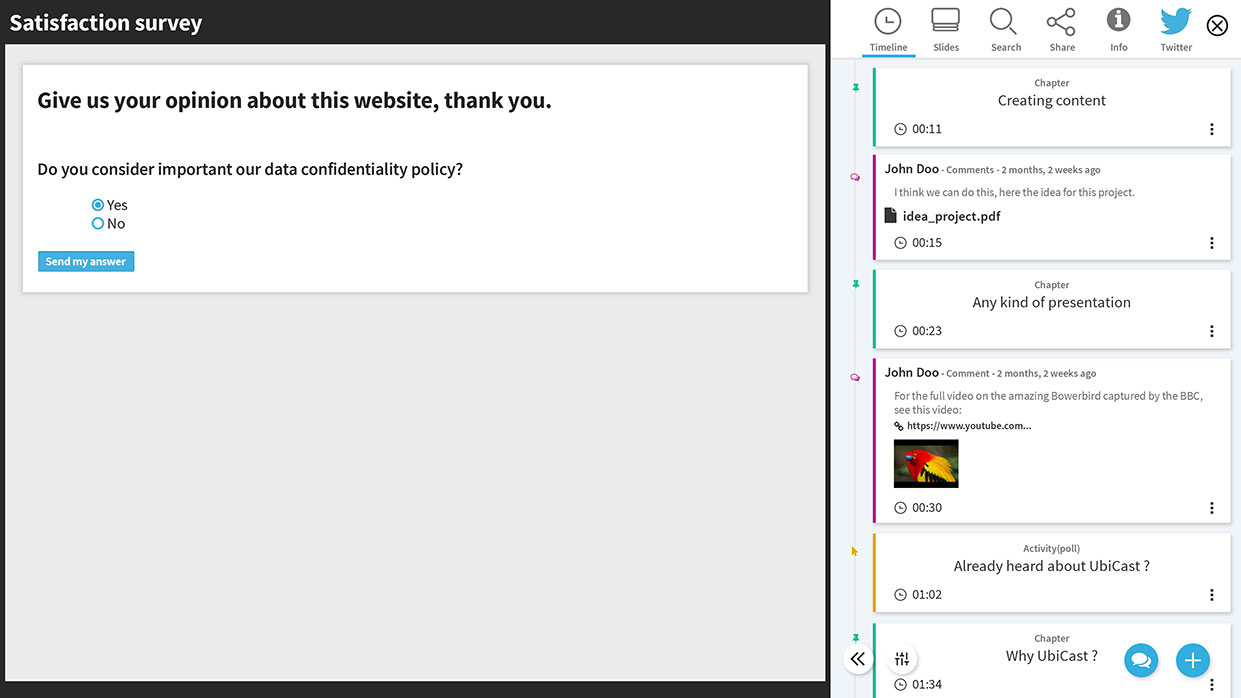This screenshot has height=698, width=1241.
Task: Open options menu for Creating content chapter
Action: click(x=1211, y=129)
